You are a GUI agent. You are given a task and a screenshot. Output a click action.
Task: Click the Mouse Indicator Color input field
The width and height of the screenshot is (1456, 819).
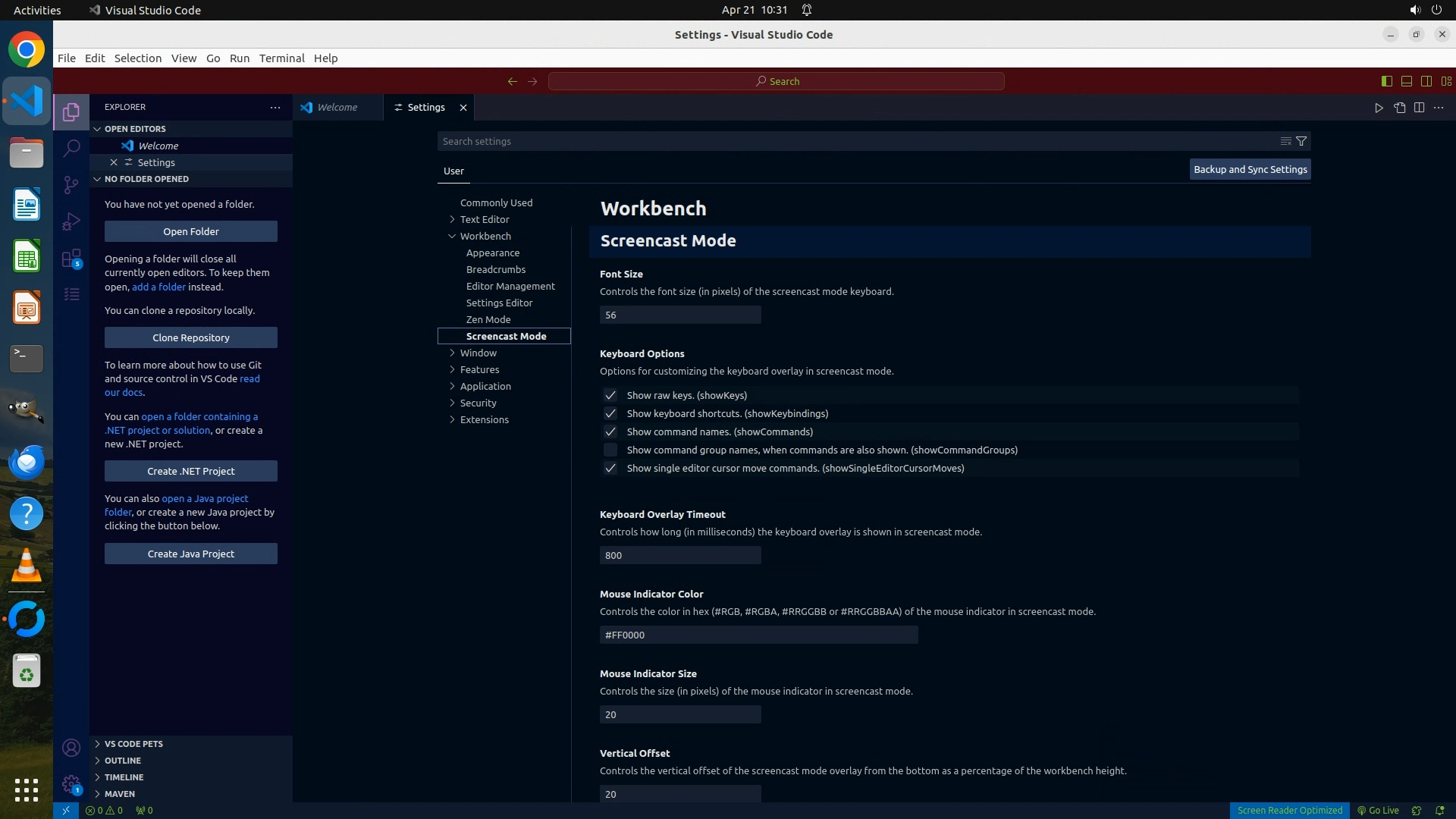758,635
